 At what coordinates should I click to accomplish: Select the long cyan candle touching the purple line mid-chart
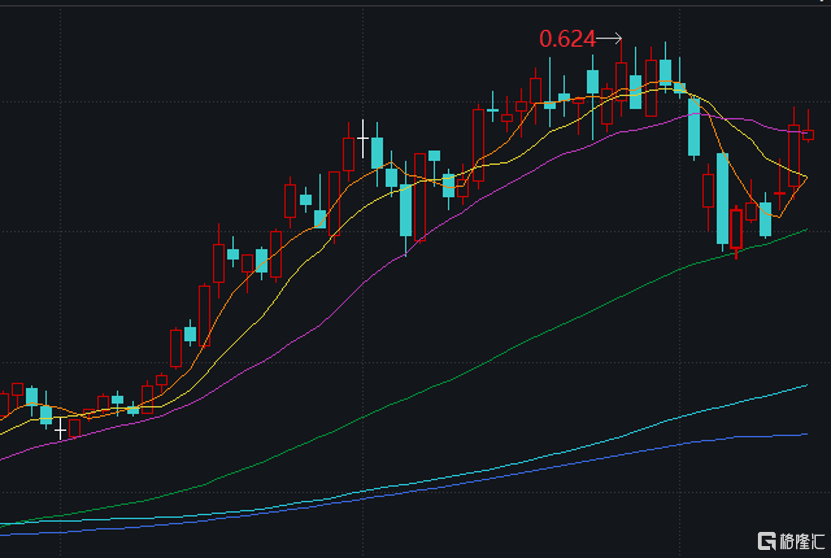pos(406,210)
